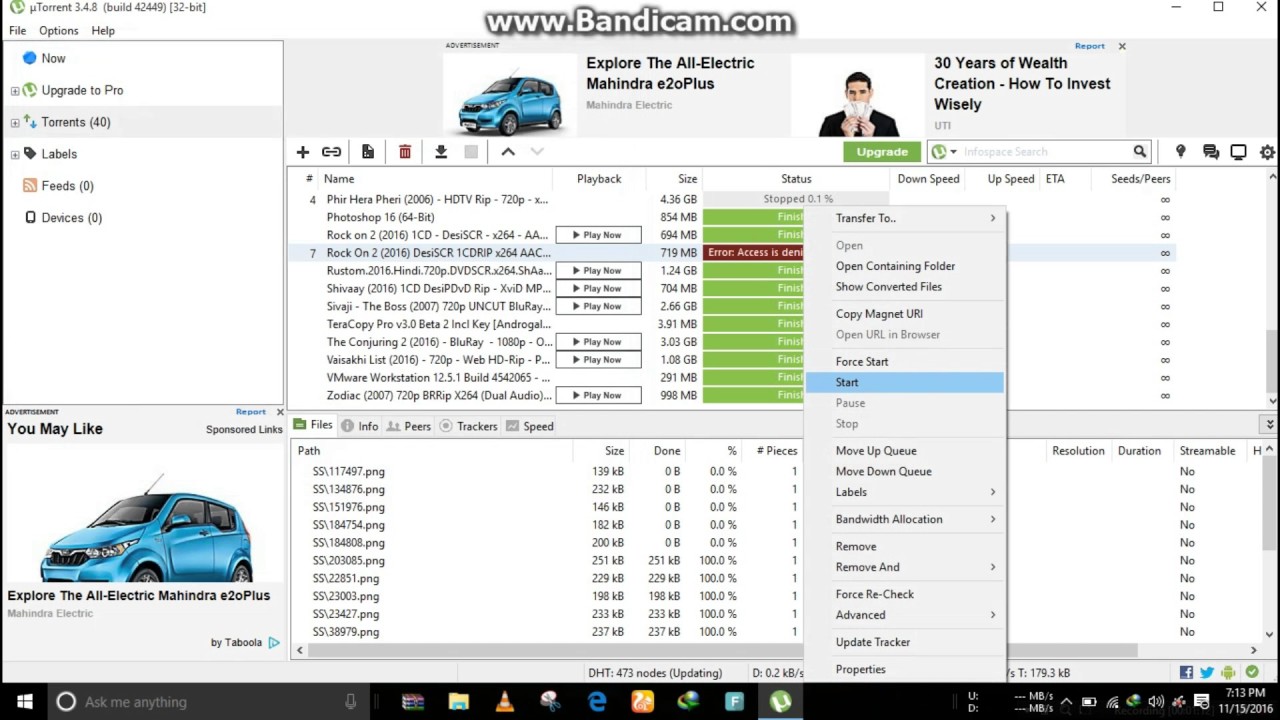Image resolution: width=1280 pixels, height=720 pixels.
Task: Open VLC media player from taskbar
Action: click(505, 702)
